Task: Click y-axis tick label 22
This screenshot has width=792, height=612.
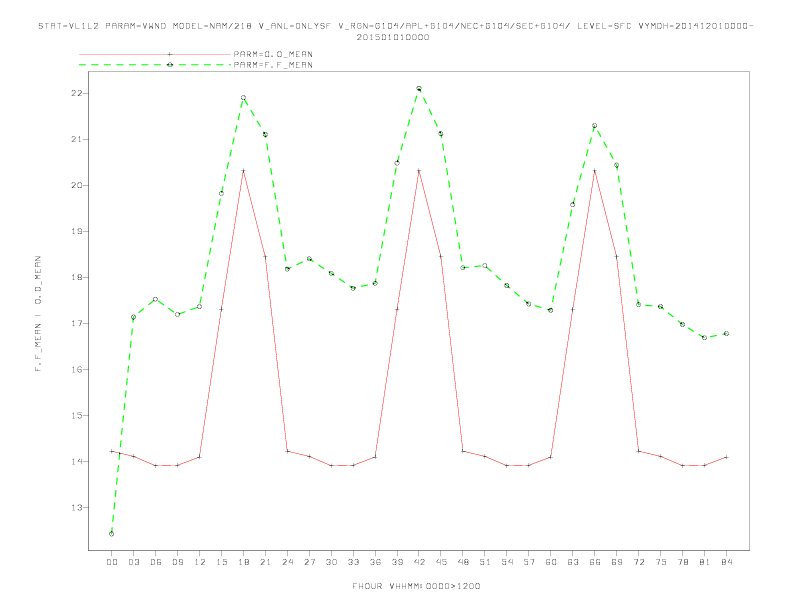Action: pyautogui.click(x=76, y=93)
